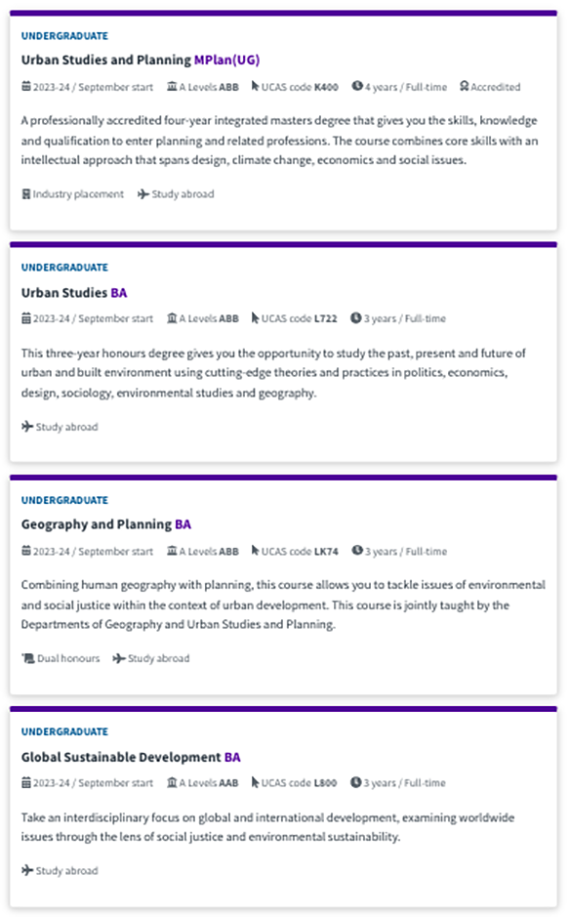
Task: Click the Global Sustainable Development course description
Action: (x=268, y=827)
